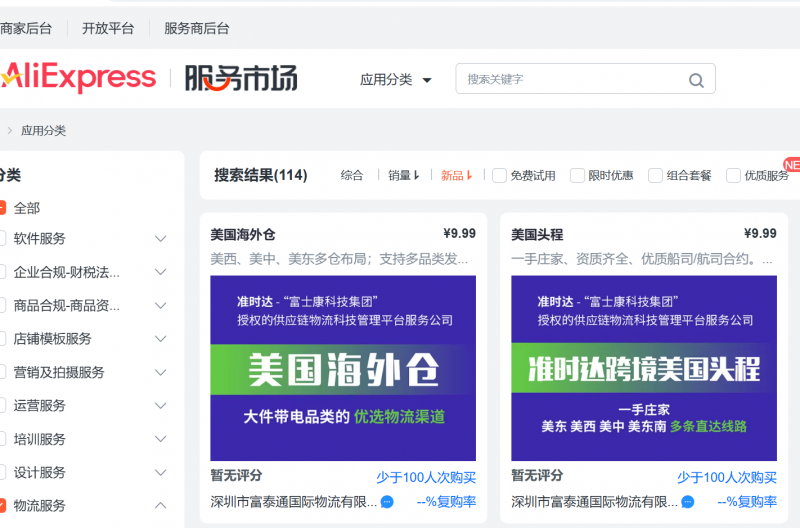Viewport: 800px width, 528px height.
Task: Click seller name under 美国海外仓 card
Action: [x=293, y=502]
